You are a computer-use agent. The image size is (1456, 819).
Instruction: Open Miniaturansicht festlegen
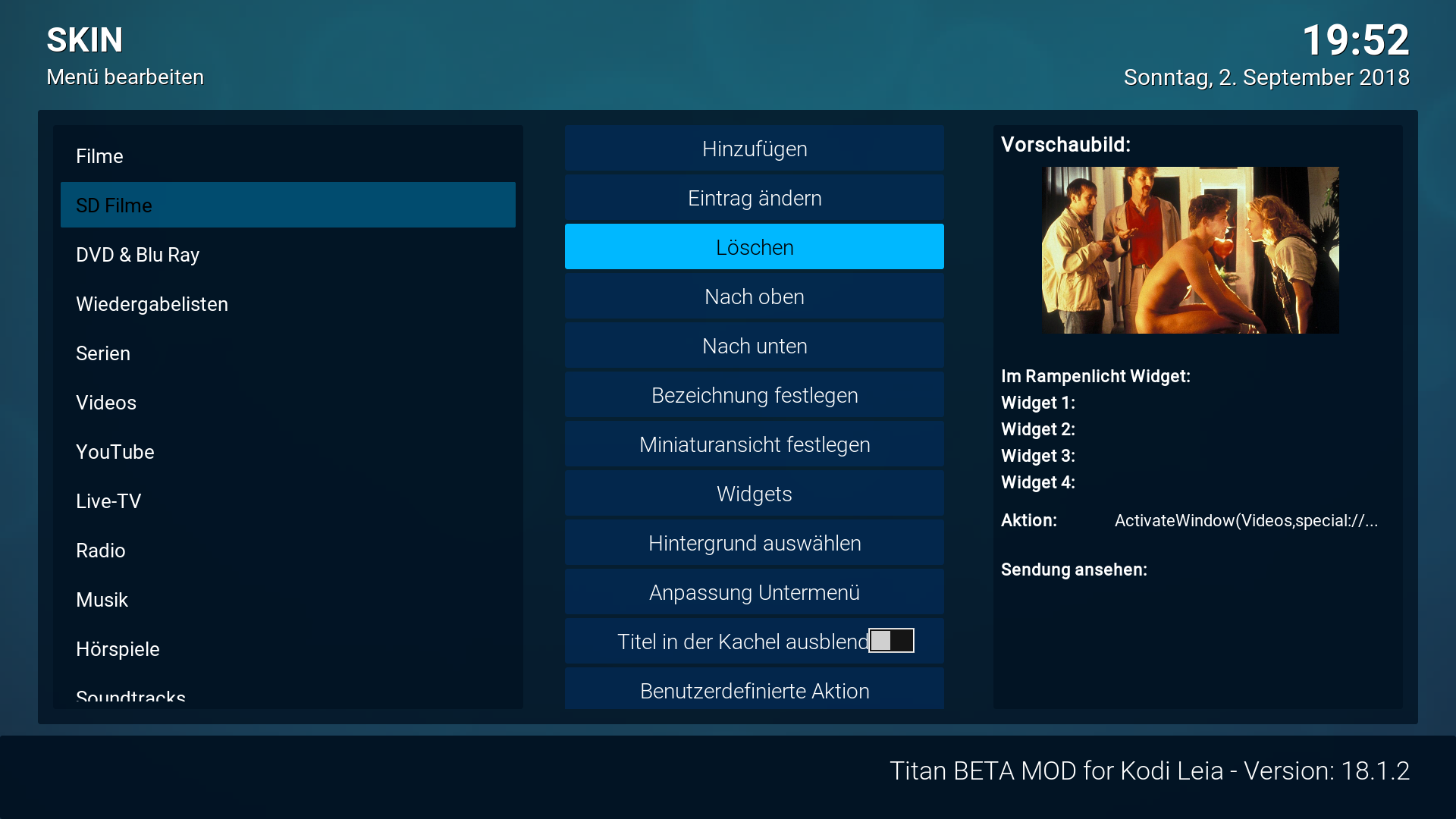click(755, 444)
